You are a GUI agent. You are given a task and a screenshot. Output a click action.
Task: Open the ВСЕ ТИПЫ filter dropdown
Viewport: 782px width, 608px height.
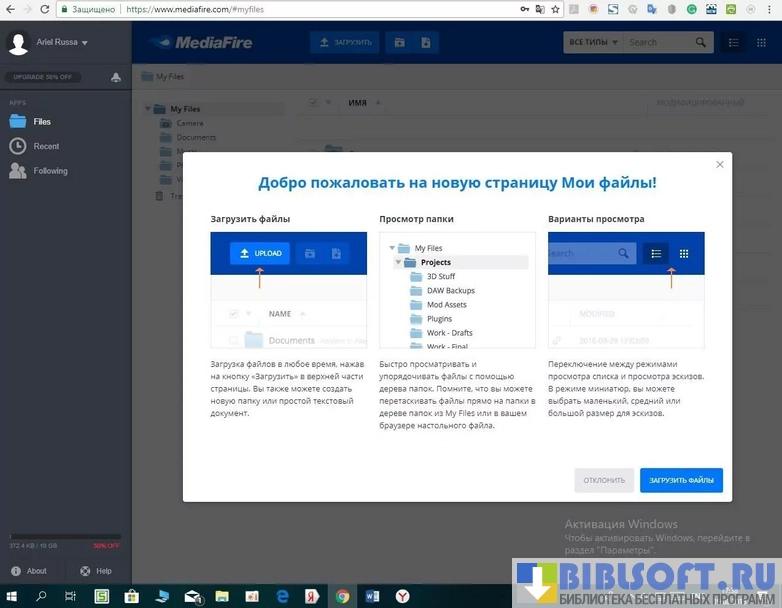[x=593, y=42]
